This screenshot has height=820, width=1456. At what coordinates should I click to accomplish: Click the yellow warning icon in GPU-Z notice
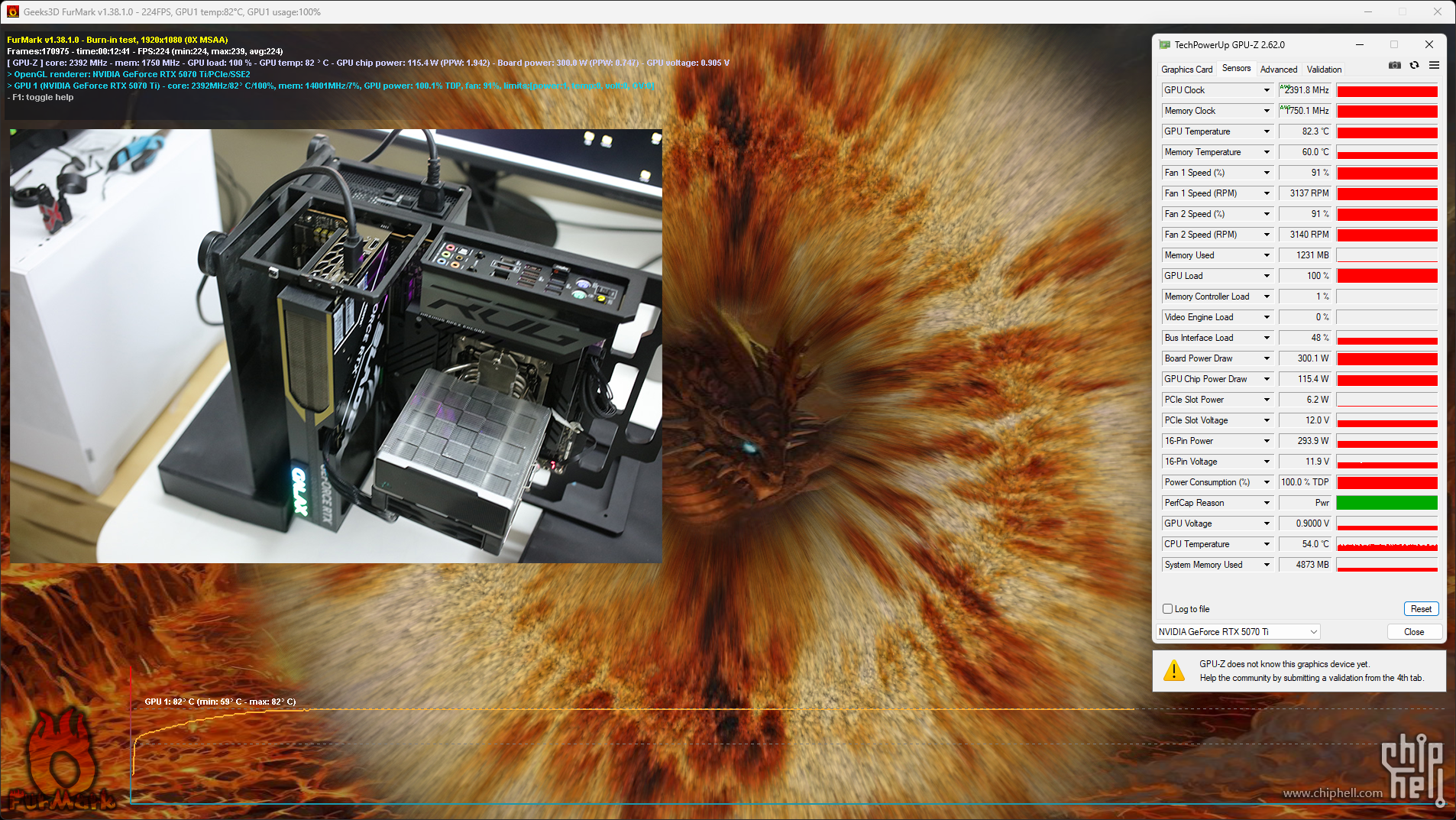click(x=1173, y=671)
